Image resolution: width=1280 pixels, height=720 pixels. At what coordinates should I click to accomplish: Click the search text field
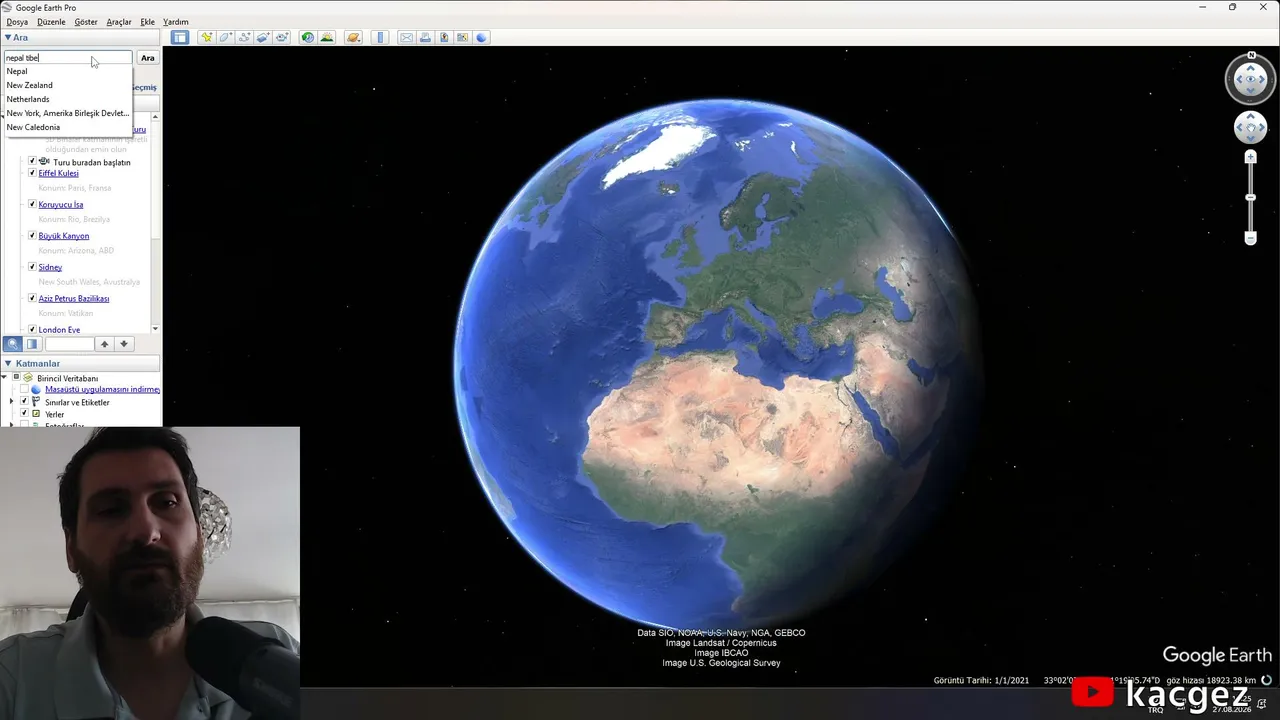(x=68, y=58)
